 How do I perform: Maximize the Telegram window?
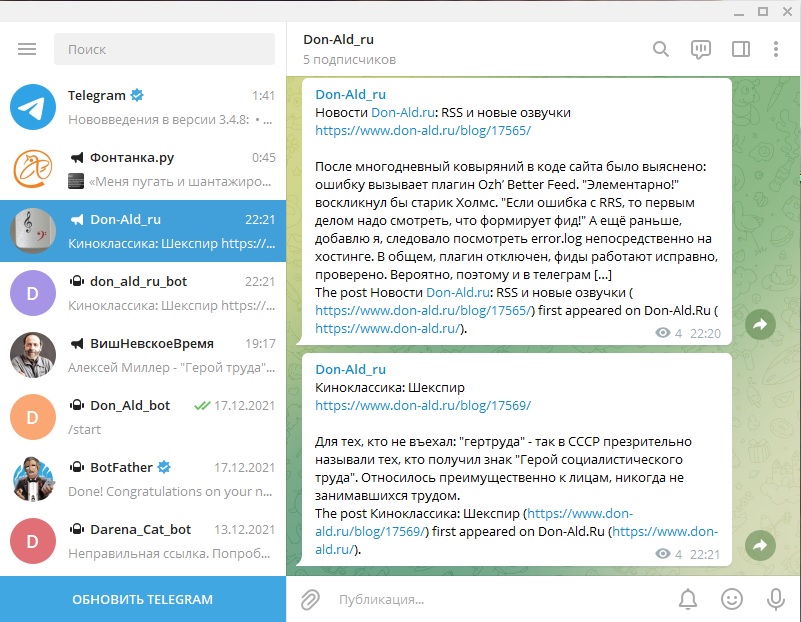click(763, 11)
